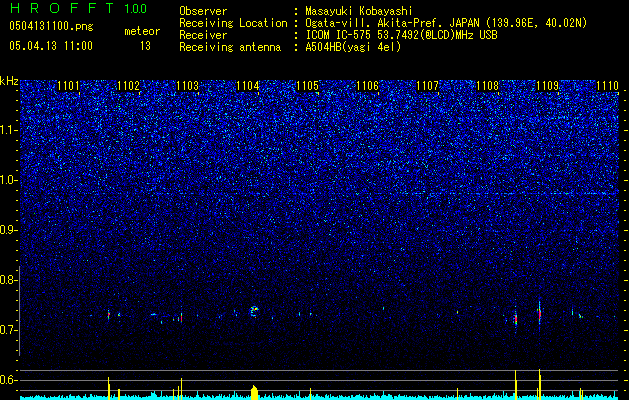Click the 0.9 frequency axis label
The width and height of the screenshot is (629, 400).
click(x=9, y=230)
